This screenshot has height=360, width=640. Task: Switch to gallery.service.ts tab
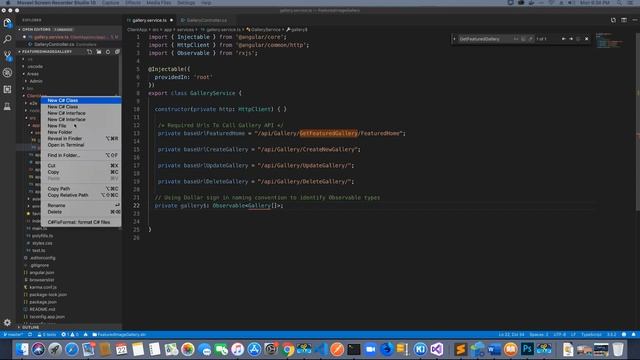150,20
